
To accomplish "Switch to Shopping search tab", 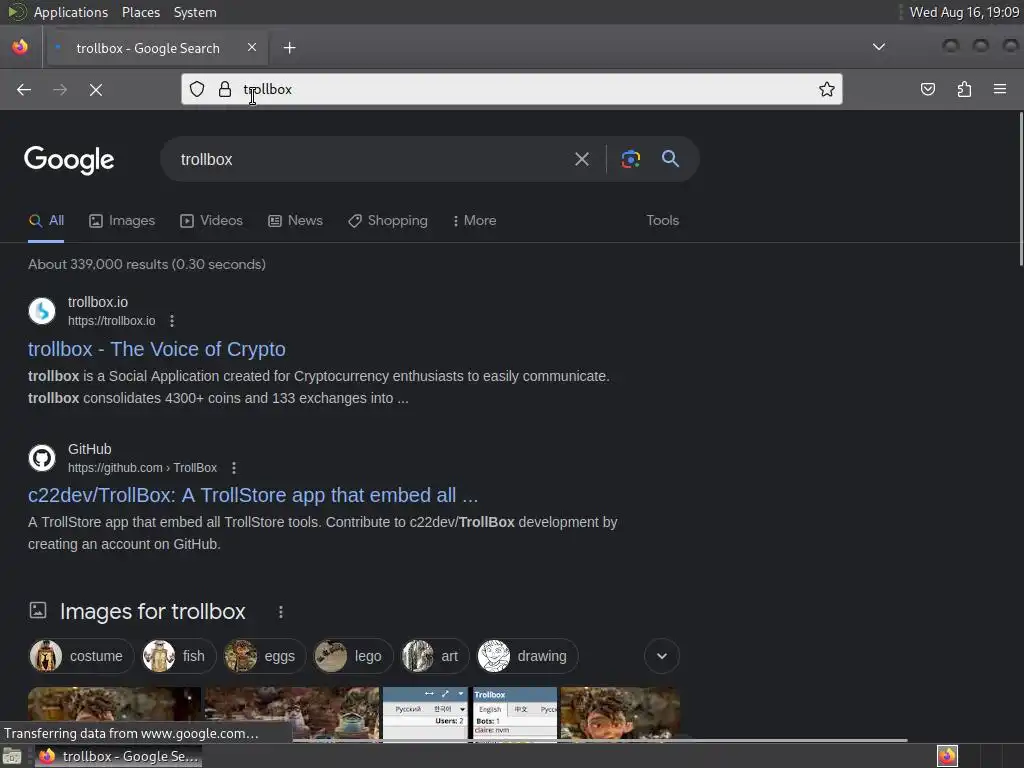I will [388, 221].
